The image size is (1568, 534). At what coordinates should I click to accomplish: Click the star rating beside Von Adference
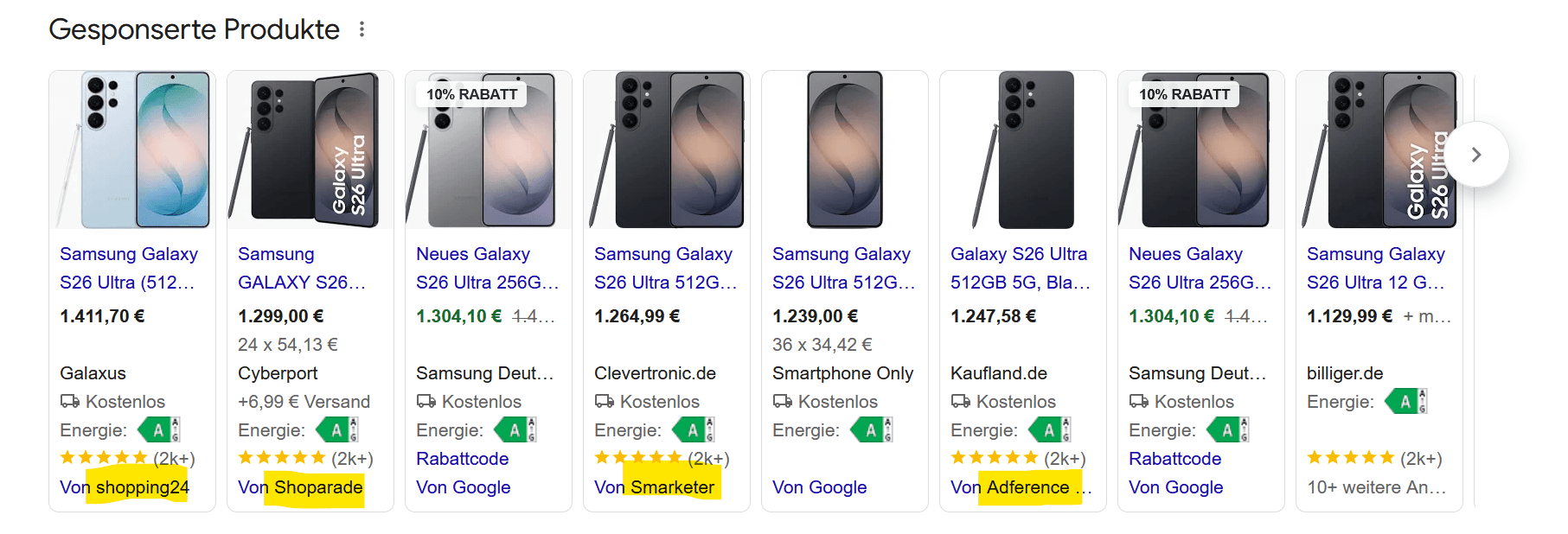995,457
